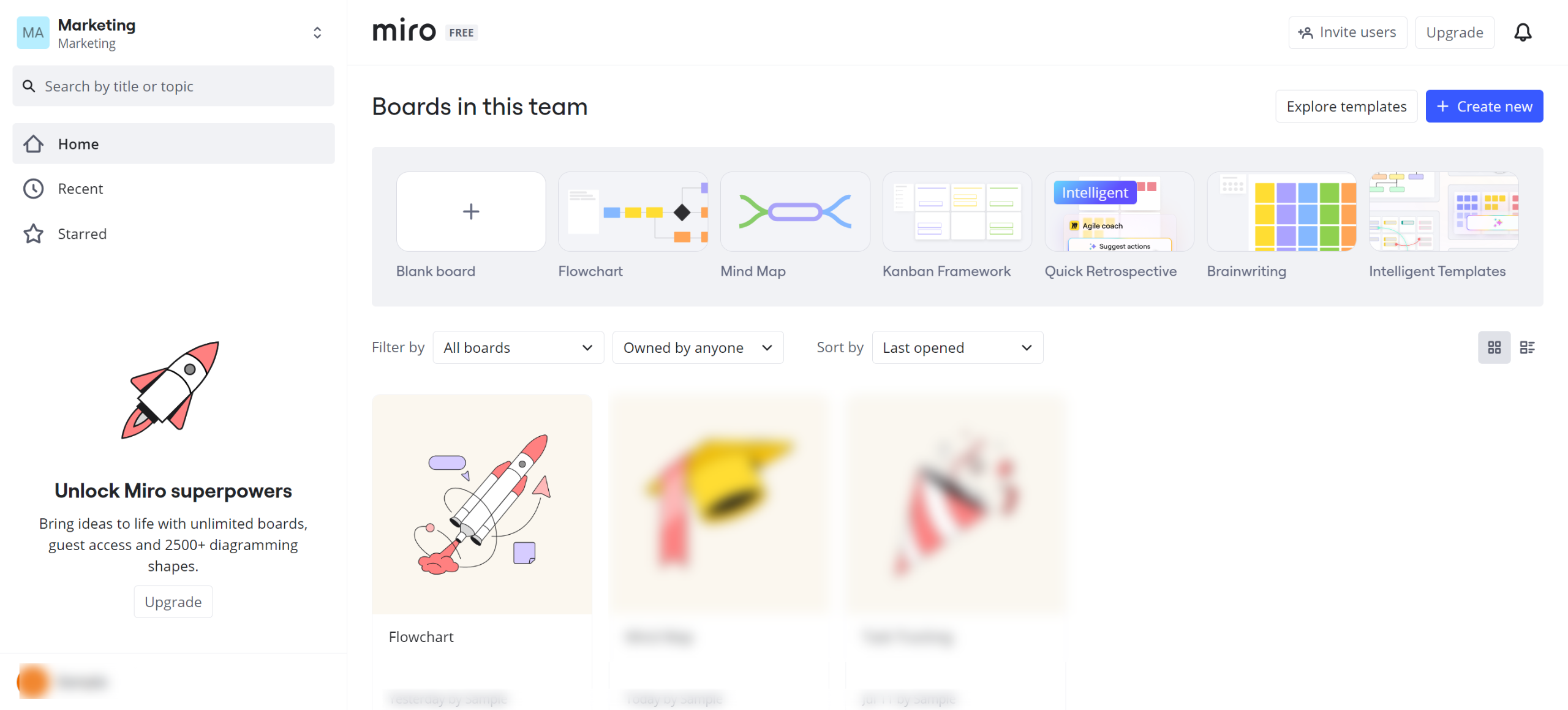Click the Create new button
Viewport: 1568px width, 710px height.
pos(1483,107)
